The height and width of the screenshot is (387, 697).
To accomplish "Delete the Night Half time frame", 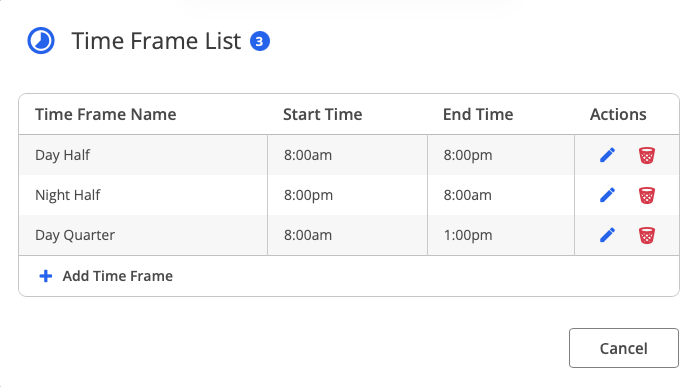I will pos(647,195).
